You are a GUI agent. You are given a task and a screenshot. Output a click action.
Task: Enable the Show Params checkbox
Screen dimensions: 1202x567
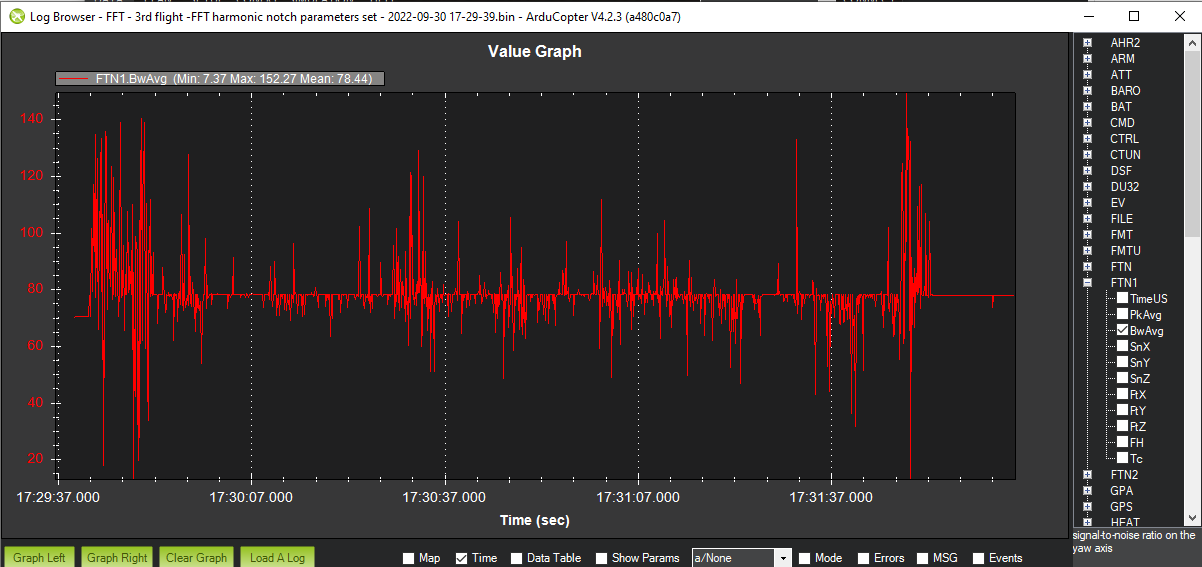(x=601, y=558)
